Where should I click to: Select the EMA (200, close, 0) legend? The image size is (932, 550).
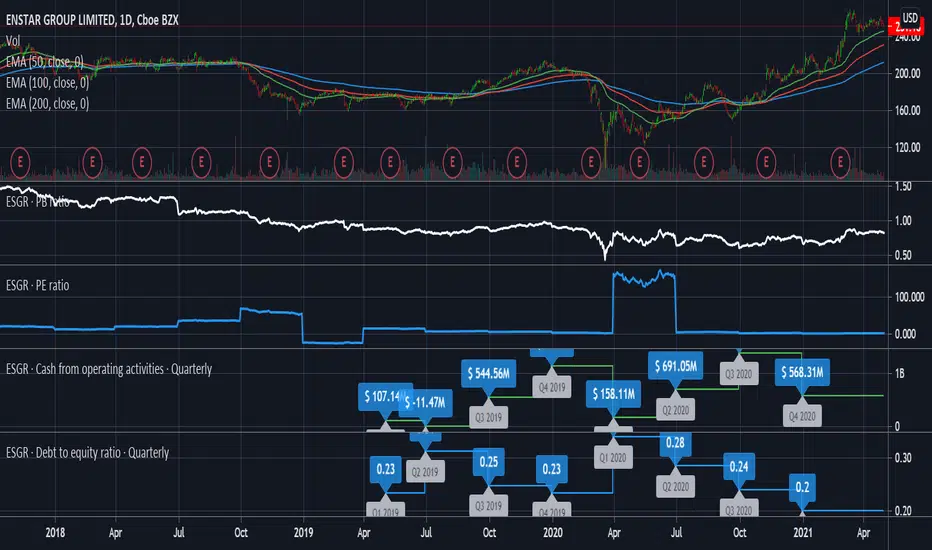pyautogui.click(x=47, y=103)
